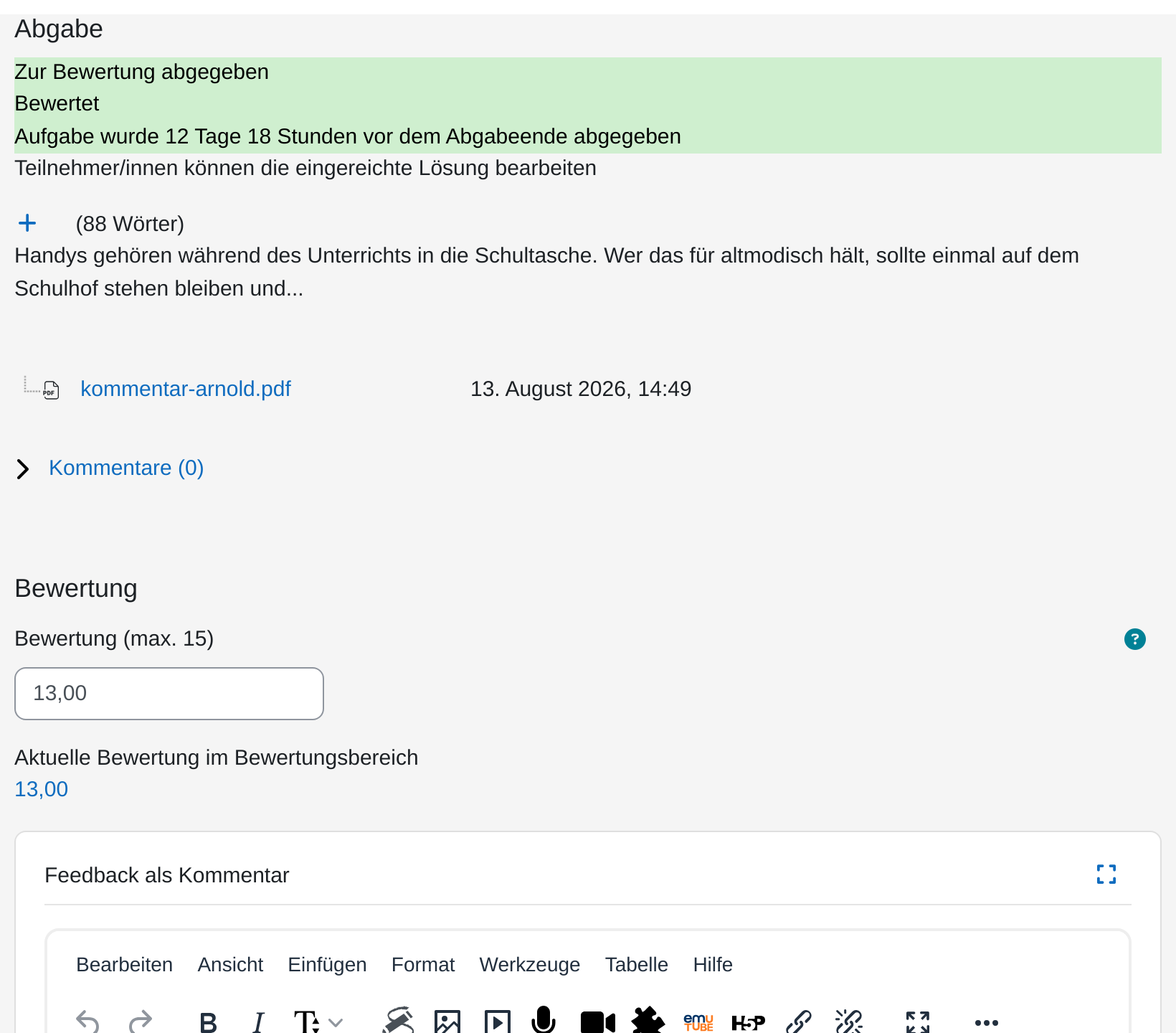Open the Hilfe menu in the editor
Screen dimensions: 1176x1033
coord(713,965)
